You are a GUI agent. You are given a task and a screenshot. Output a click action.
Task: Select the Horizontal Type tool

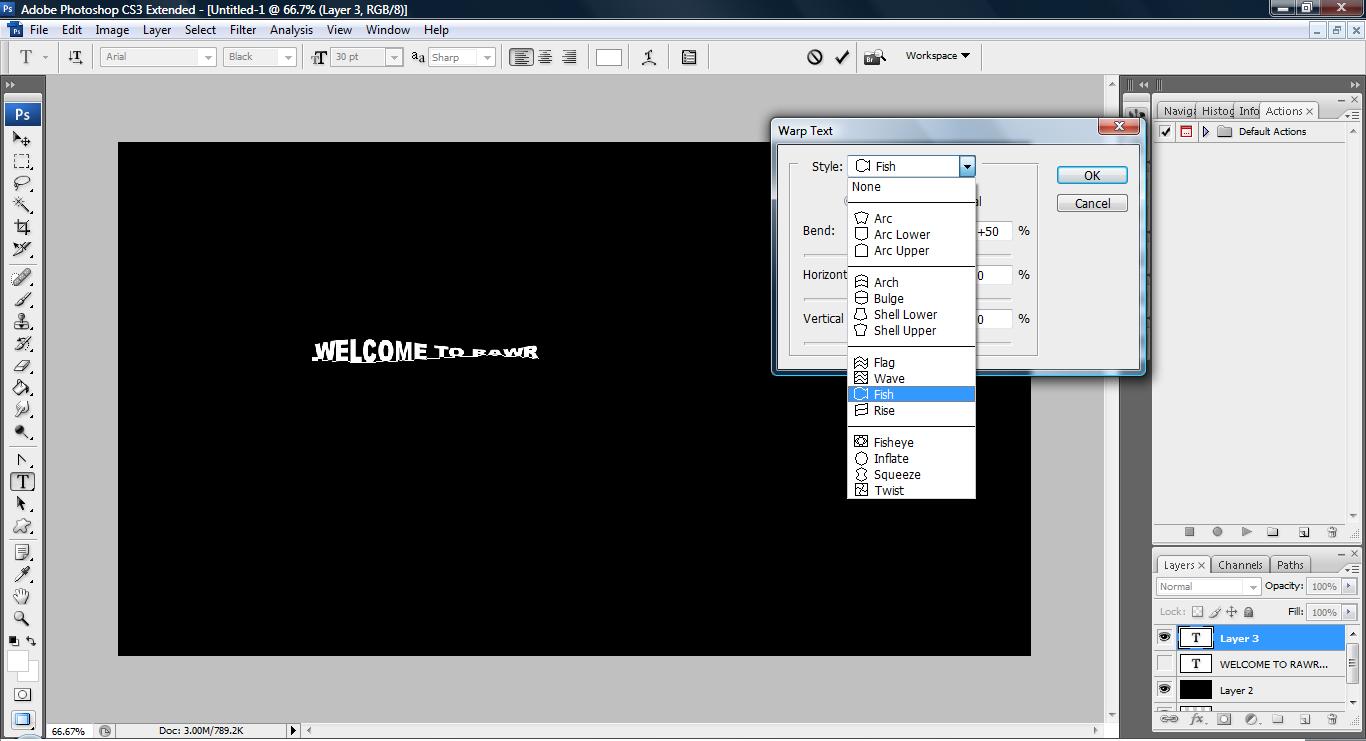pyautogui.click(x=22, y=481)
